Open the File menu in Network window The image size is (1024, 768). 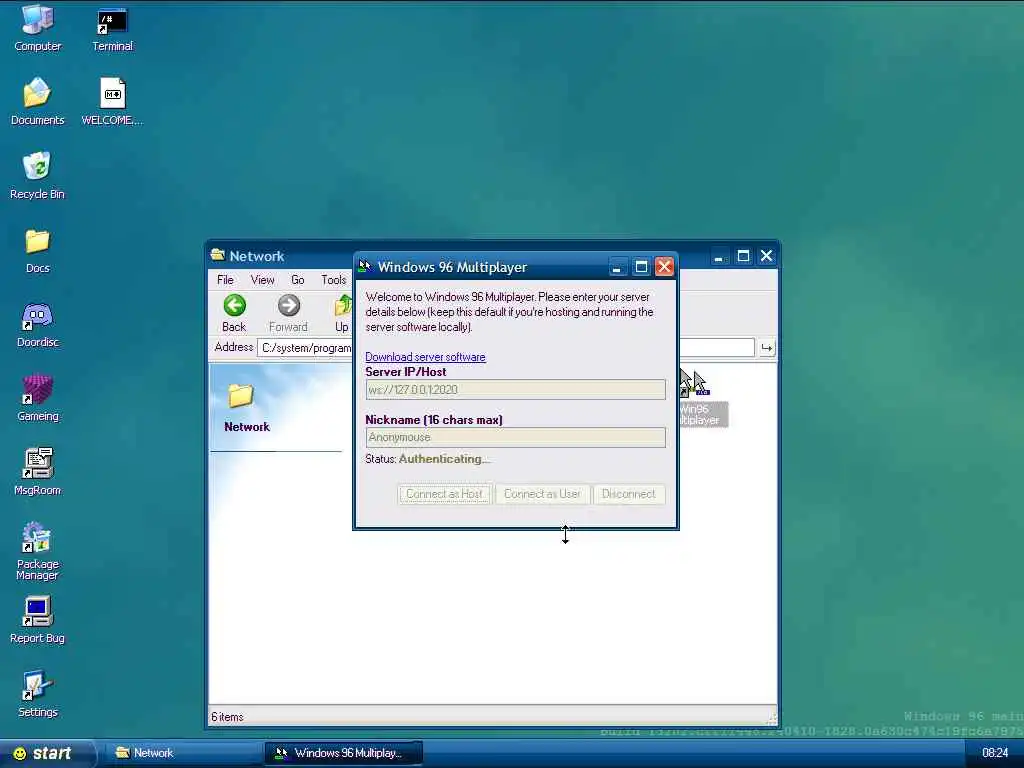(225, 280)
